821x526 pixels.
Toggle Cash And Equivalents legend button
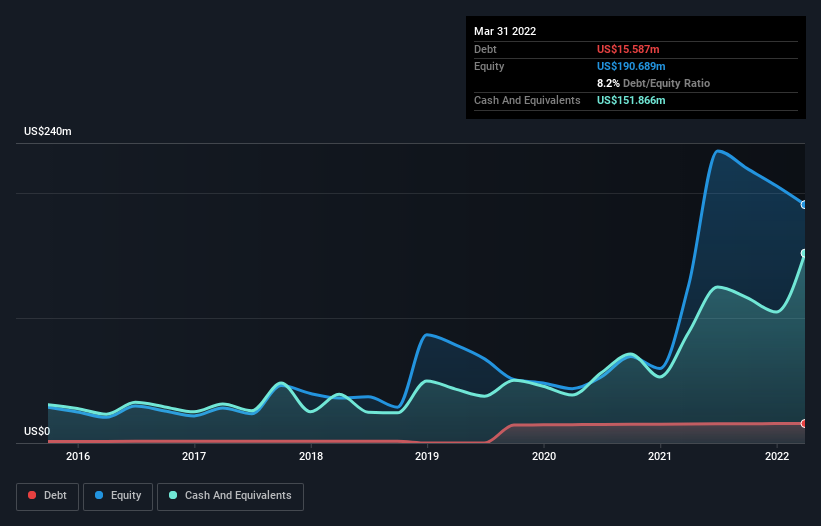(x=230, y=496)
